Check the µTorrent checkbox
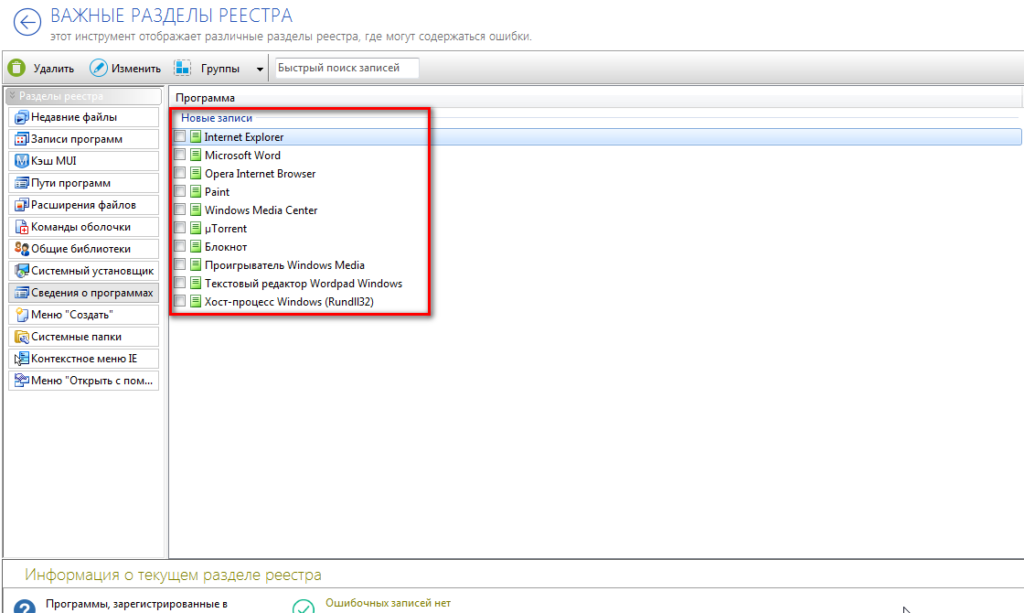 180,228
